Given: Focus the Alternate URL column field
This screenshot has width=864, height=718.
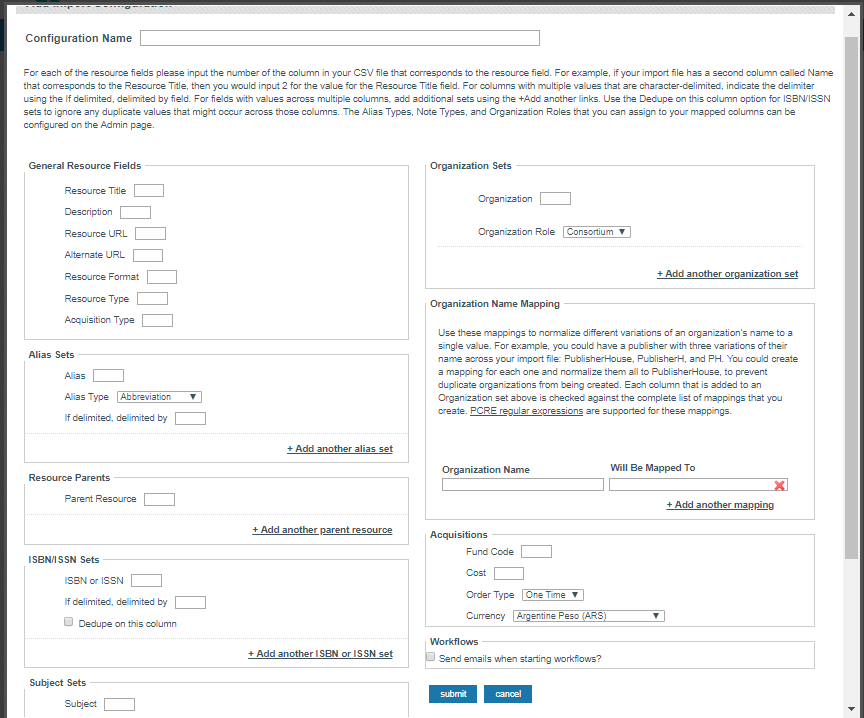Looking at the screenshot, I should tap(148, 255).
